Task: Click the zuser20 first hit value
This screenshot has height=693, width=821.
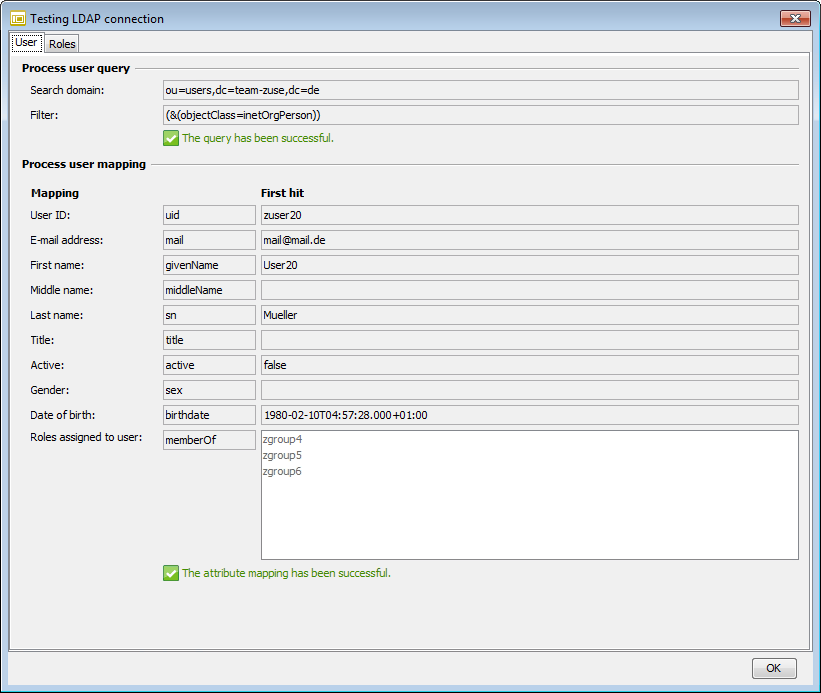Action: [530, 214]
